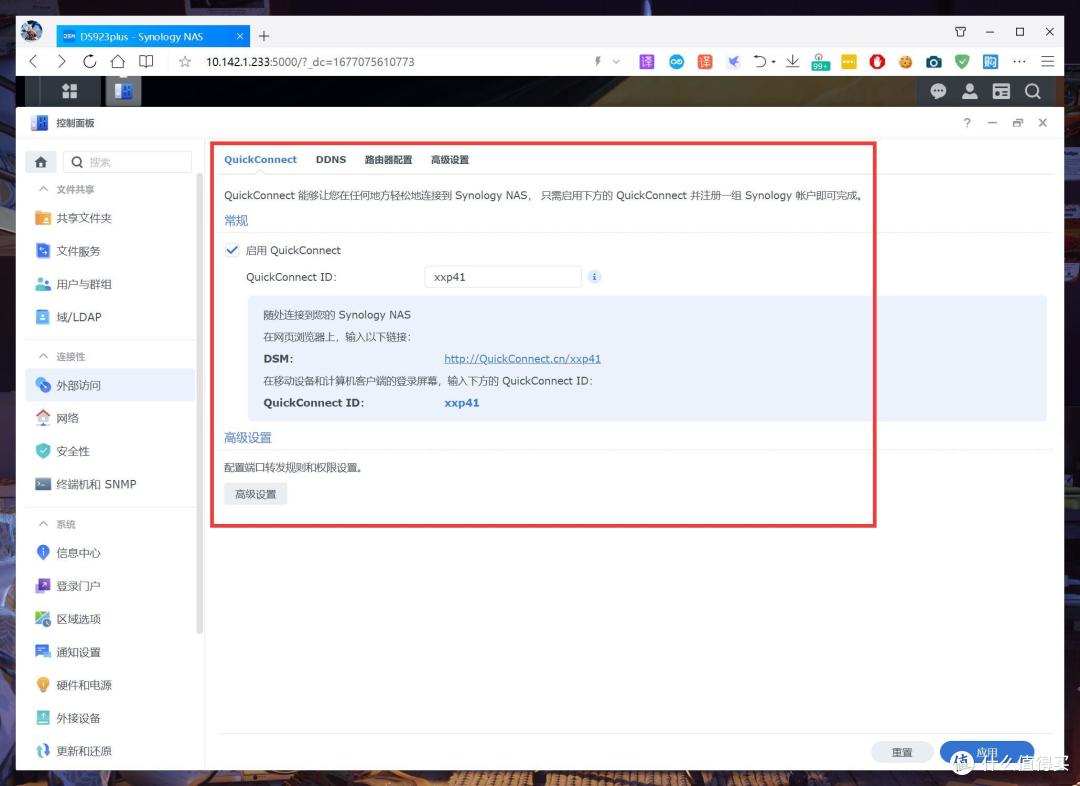Click the QuickConnect ID info icon

tap(594, 277)
